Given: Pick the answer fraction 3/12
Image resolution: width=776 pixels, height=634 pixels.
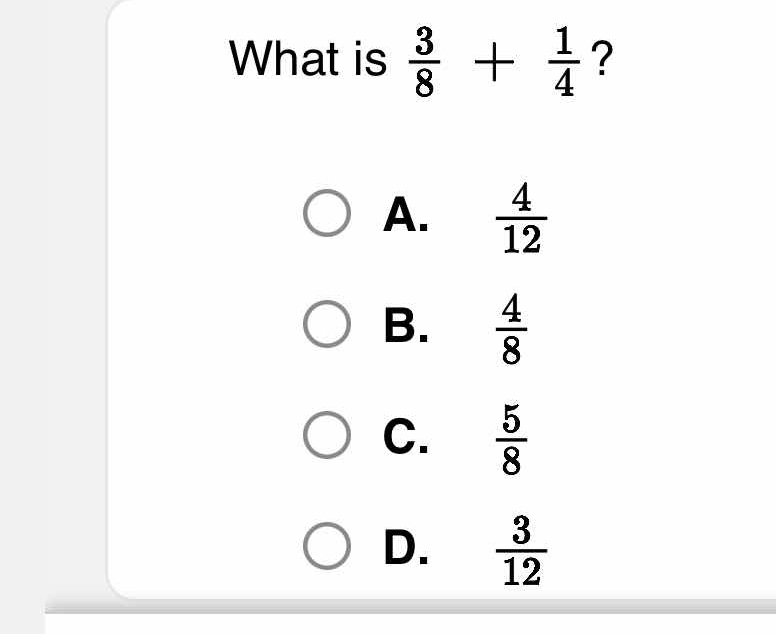Looking at the screenshot, I should click(x=522, y=550).
